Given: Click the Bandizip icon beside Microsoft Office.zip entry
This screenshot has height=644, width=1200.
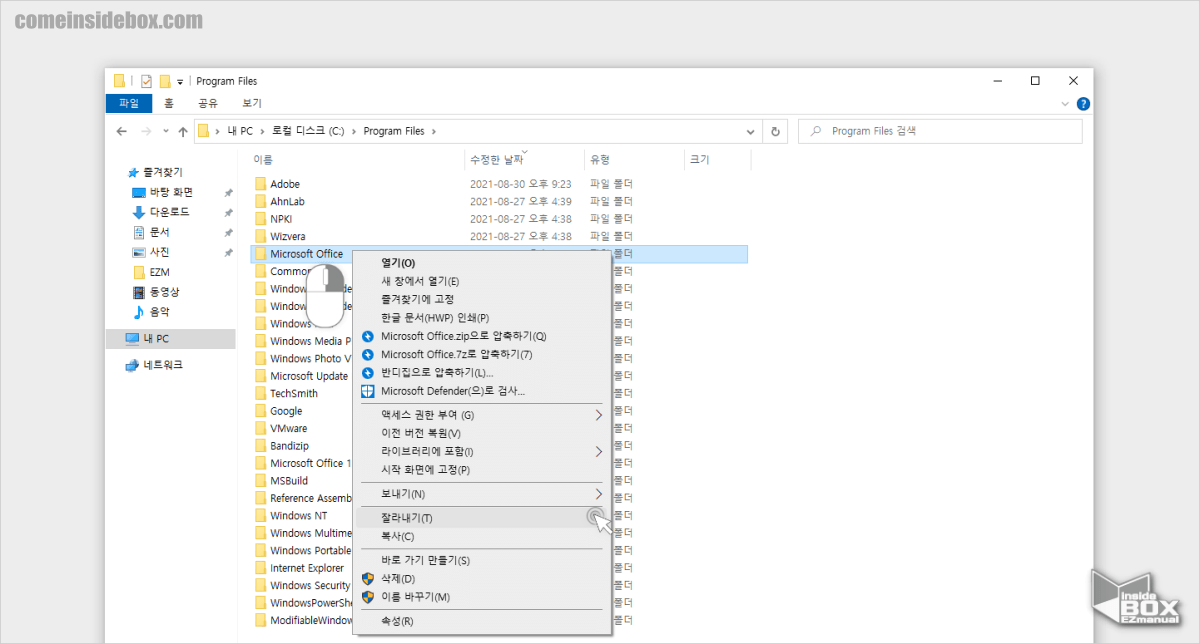Looking at the screenshot, I should coord(367,336).
